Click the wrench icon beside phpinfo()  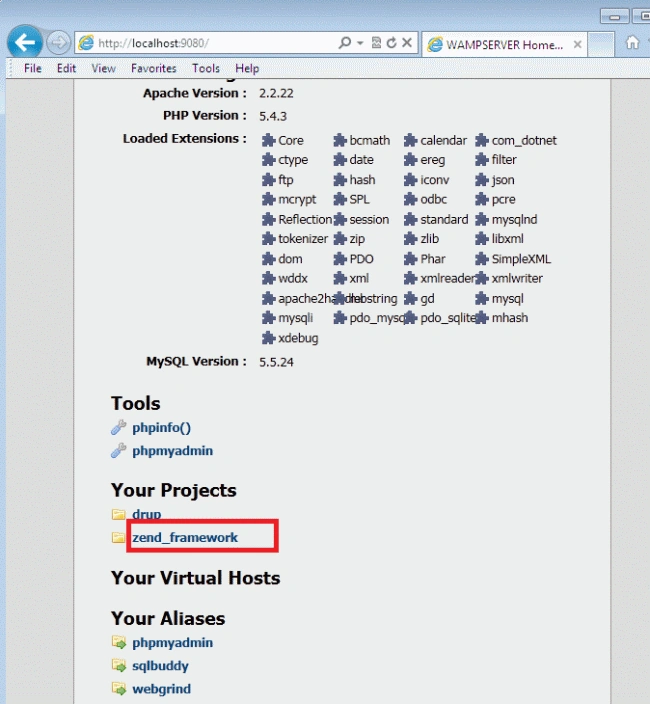119,427
